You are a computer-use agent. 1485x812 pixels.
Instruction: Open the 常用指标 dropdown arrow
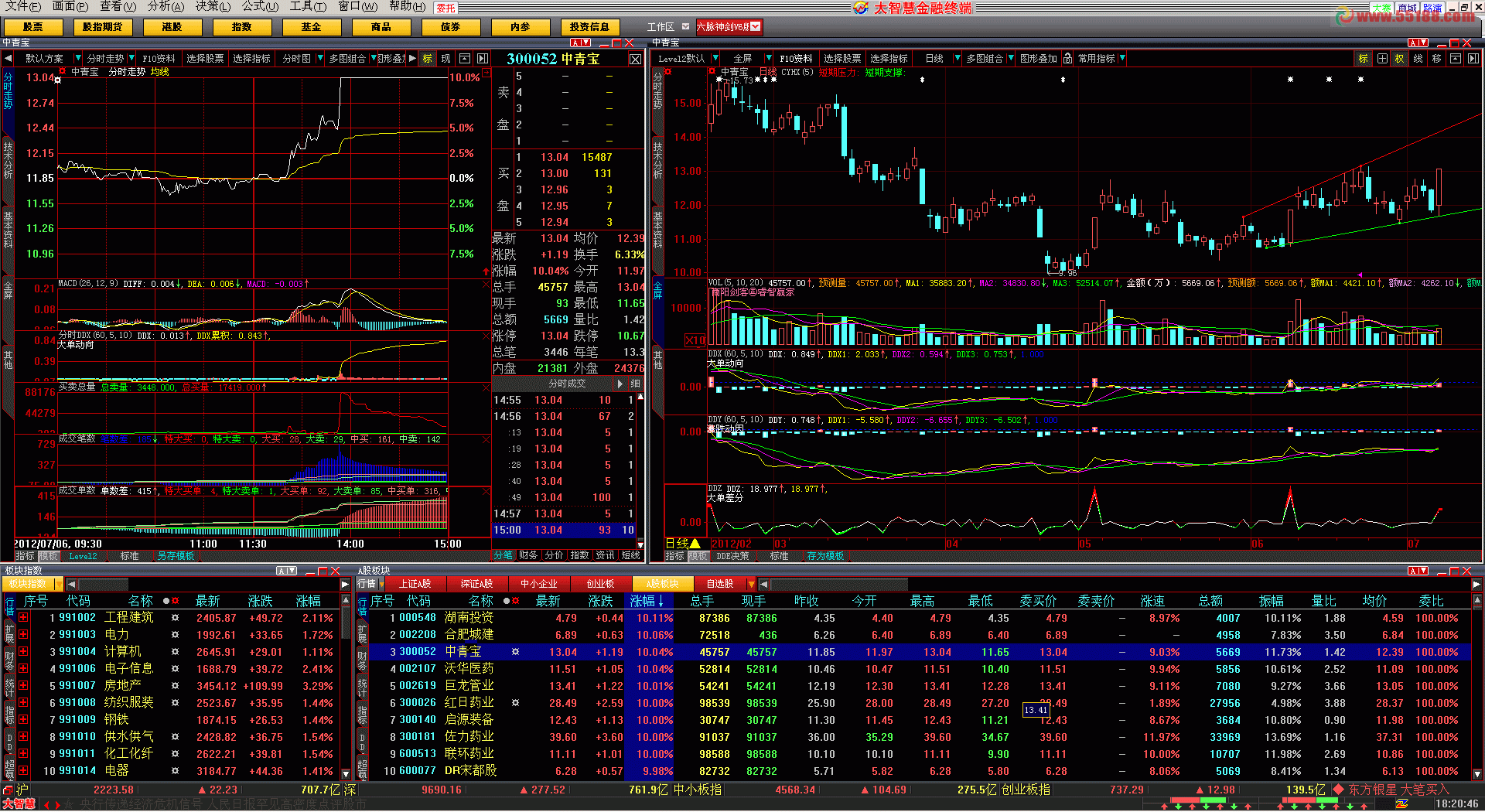pos(1122,59)
